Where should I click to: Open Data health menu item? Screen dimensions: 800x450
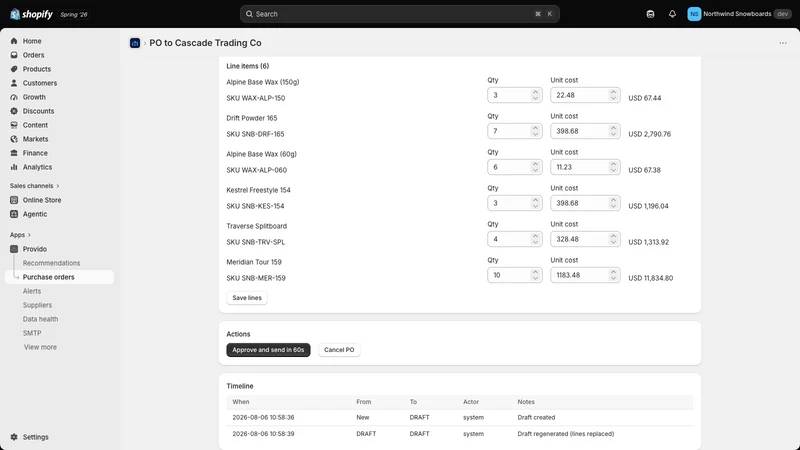coord(40,319)
